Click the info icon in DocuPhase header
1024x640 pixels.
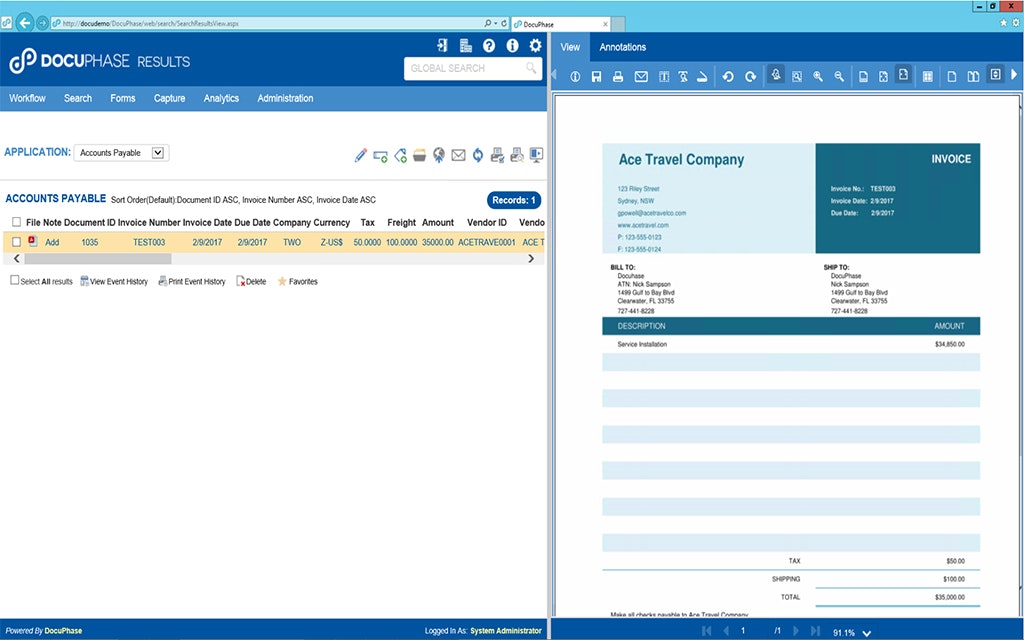click(x=512, y=45)
